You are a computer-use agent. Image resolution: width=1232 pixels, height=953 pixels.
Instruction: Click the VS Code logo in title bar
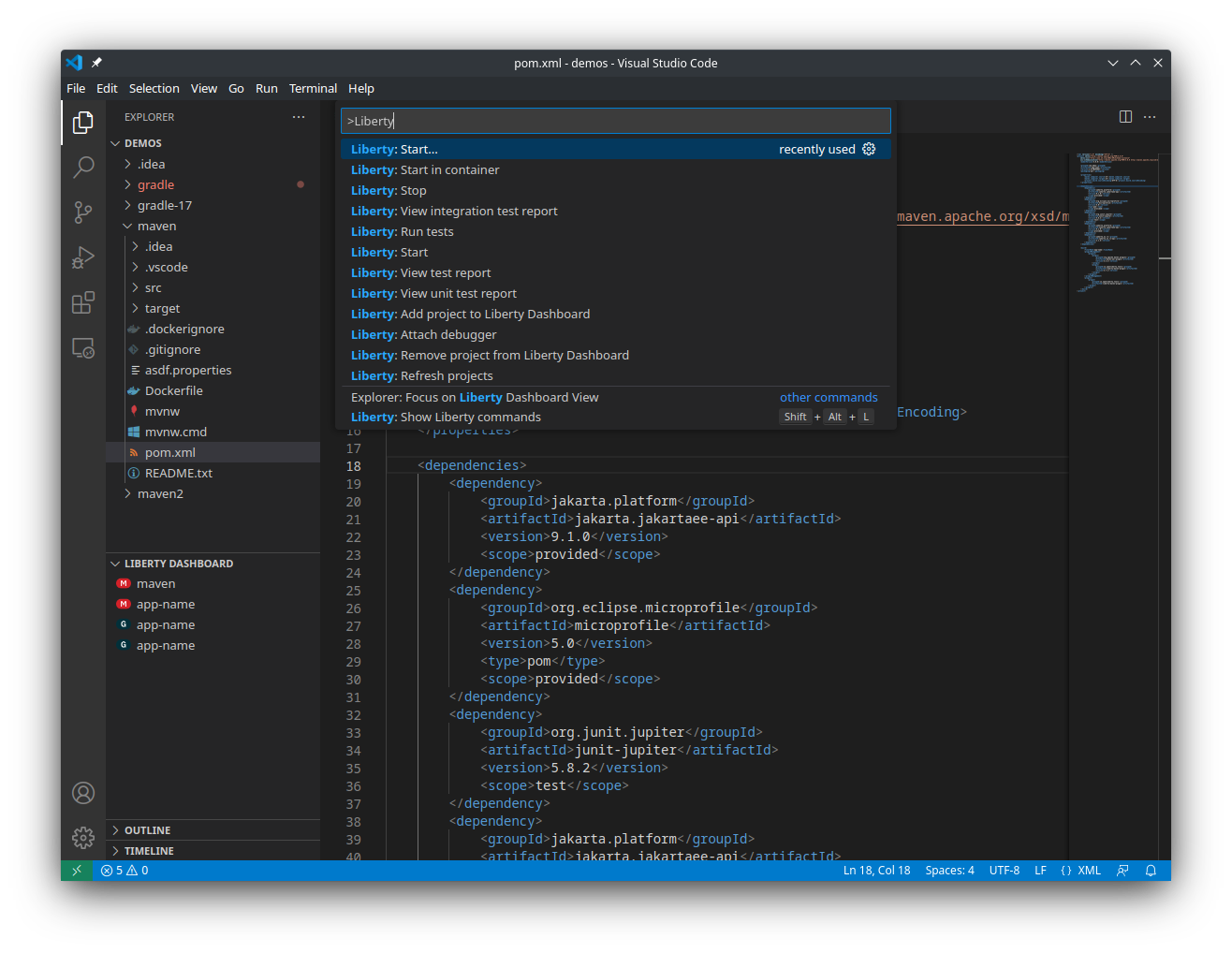[74, 63]
